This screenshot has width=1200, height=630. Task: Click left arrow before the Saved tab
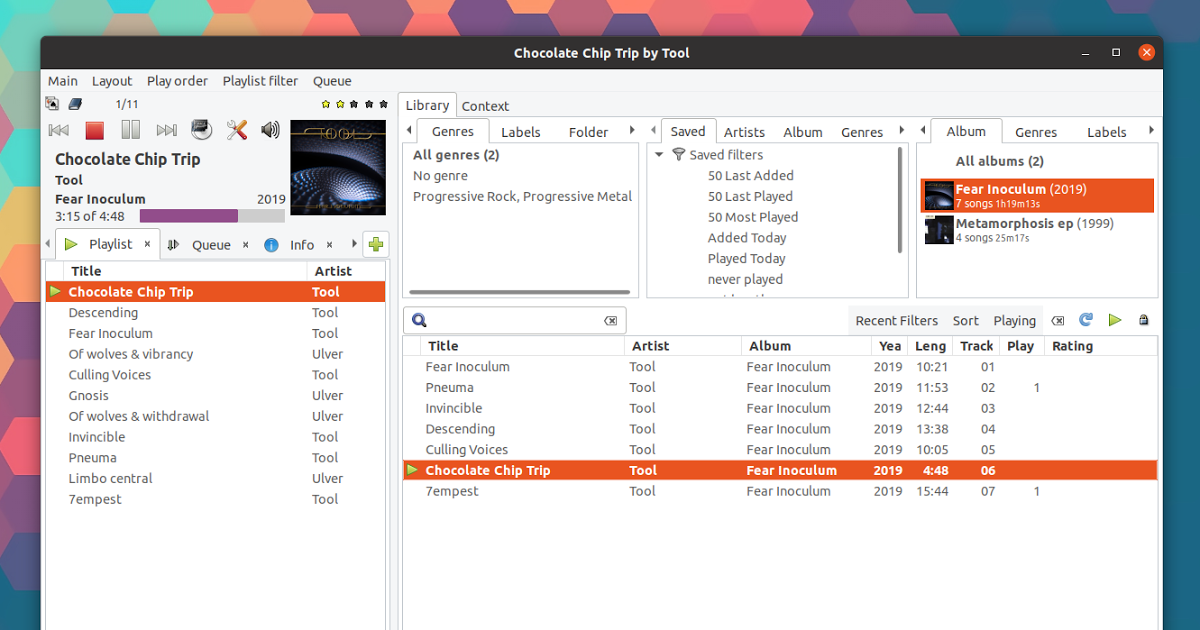point(652,131)
